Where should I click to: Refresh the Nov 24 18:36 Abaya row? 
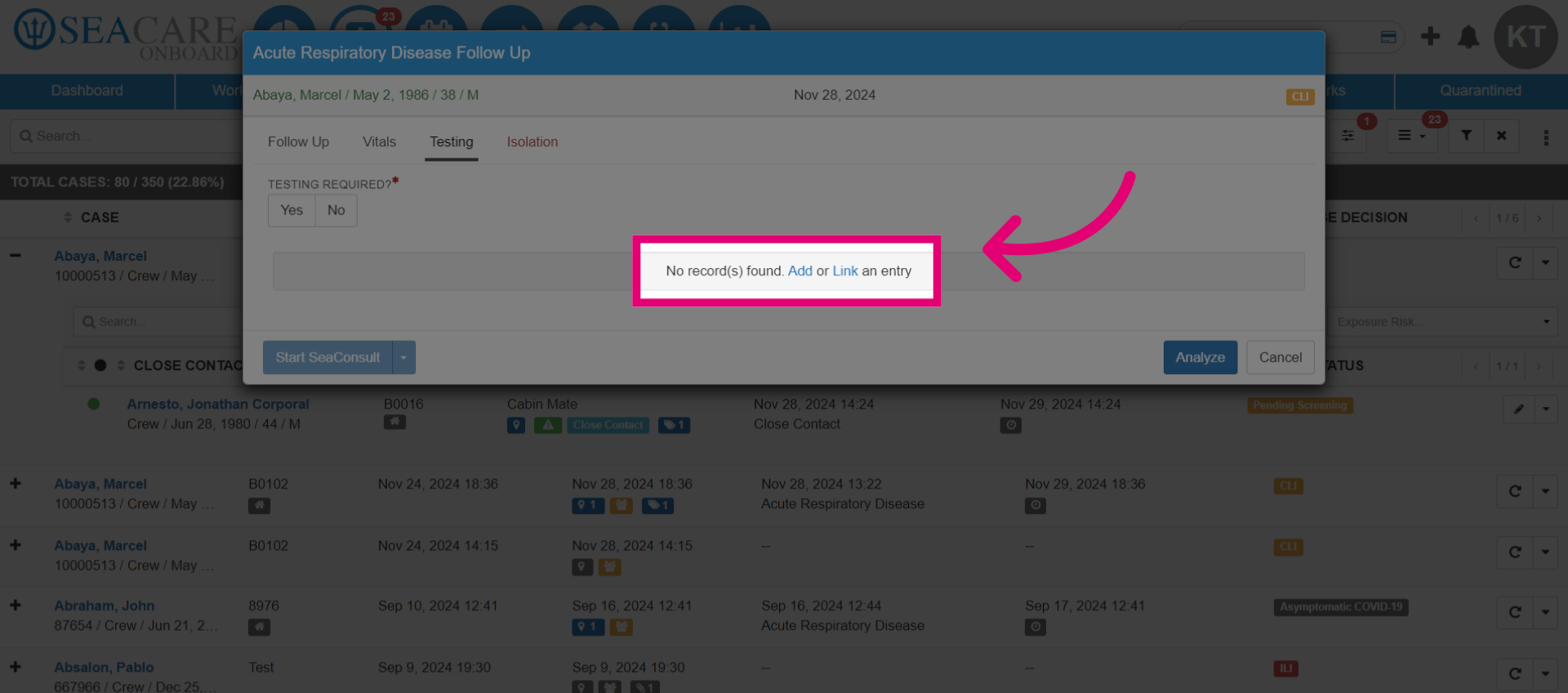point(1515,491)
